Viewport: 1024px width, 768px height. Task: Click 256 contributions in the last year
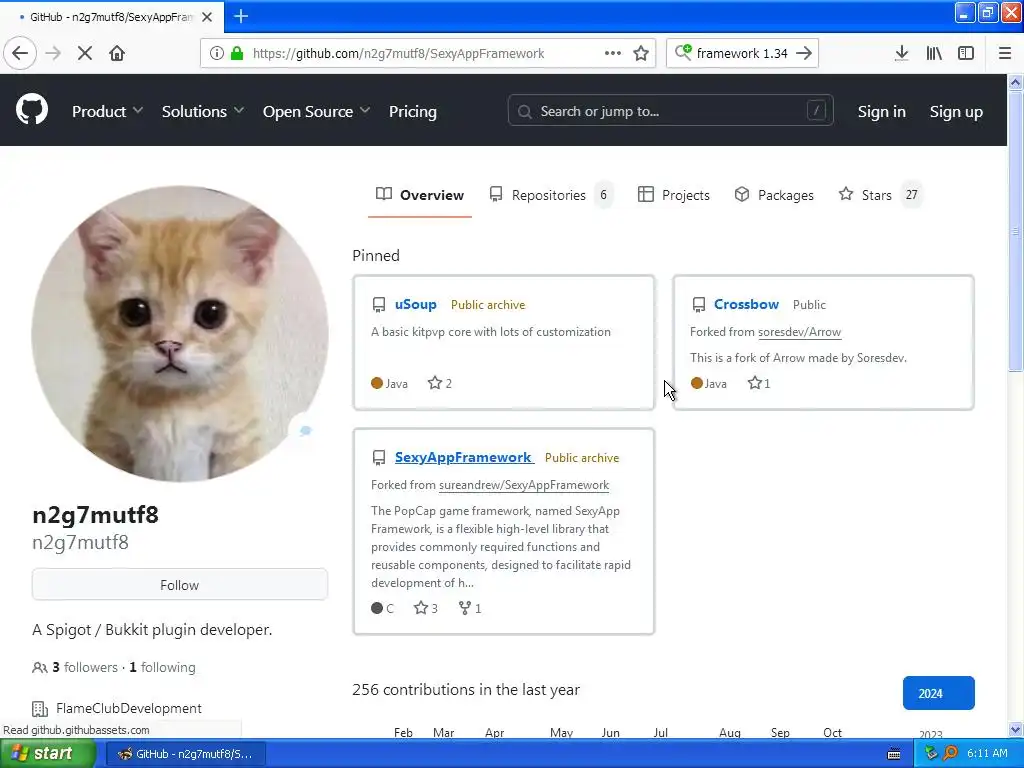pos(466,690)
